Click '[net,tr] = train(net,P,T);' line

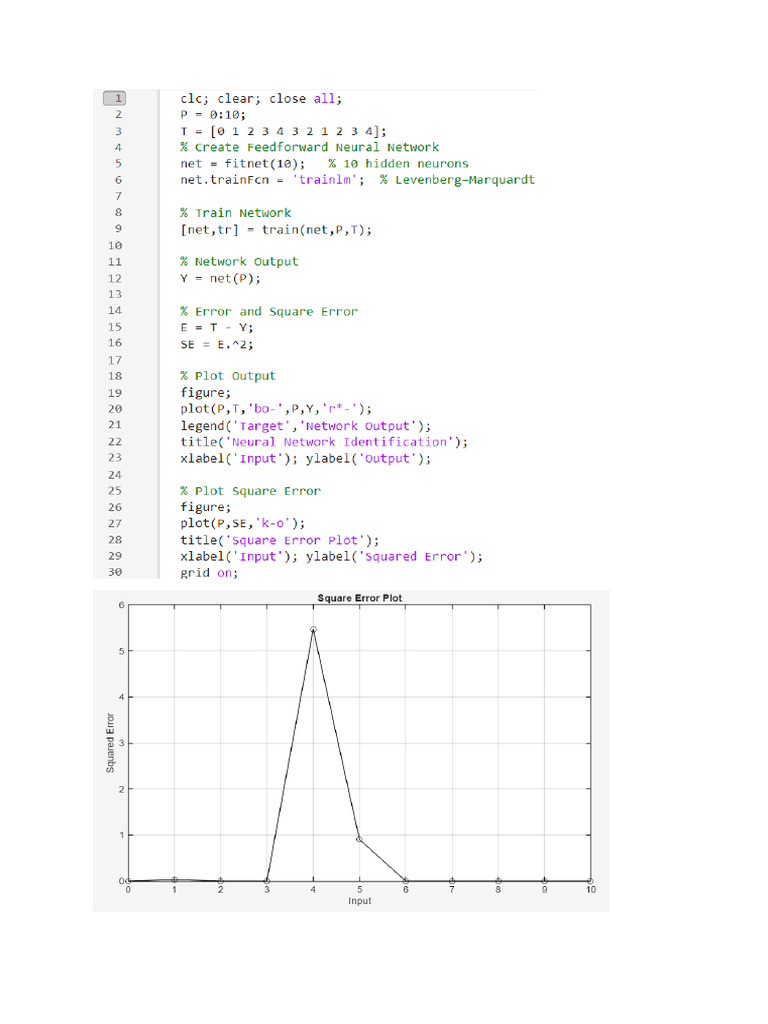click(x=276, y=230)
